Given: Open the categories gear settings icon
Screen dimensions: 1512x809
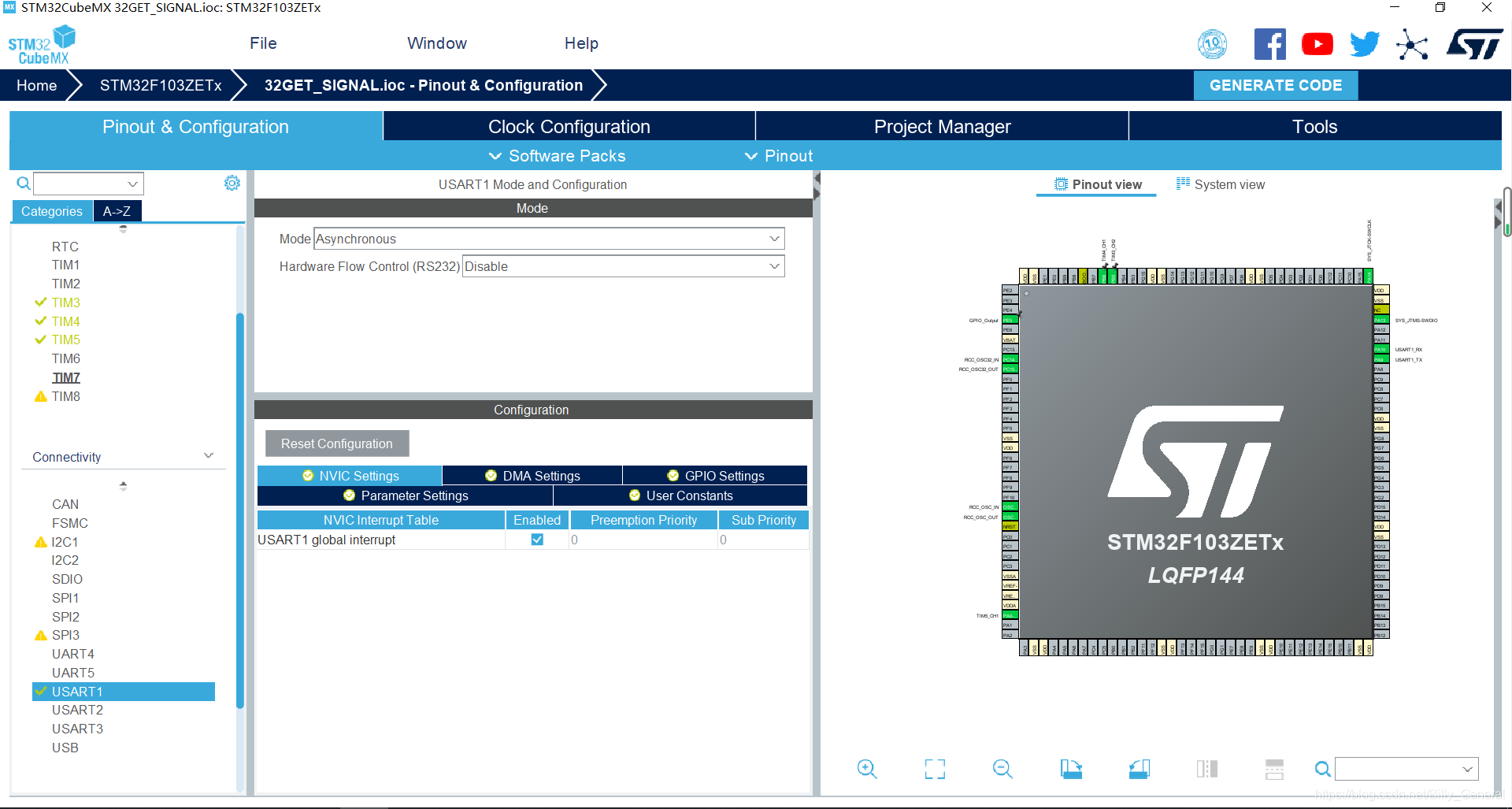Looking at the screenshot, I should click(232, 183).
